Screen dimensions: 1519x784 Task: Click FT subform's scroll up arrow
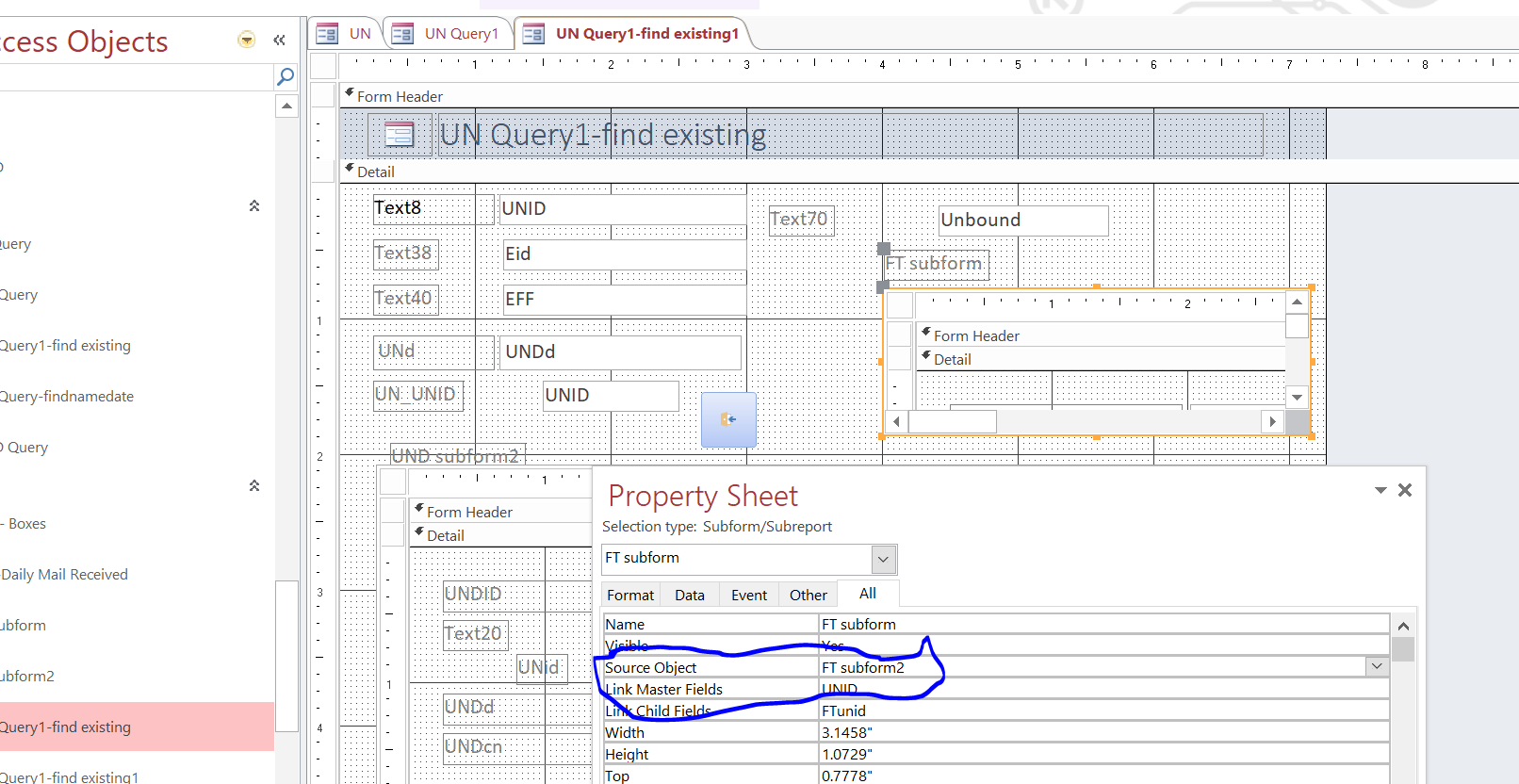[x=1298, y=302]
